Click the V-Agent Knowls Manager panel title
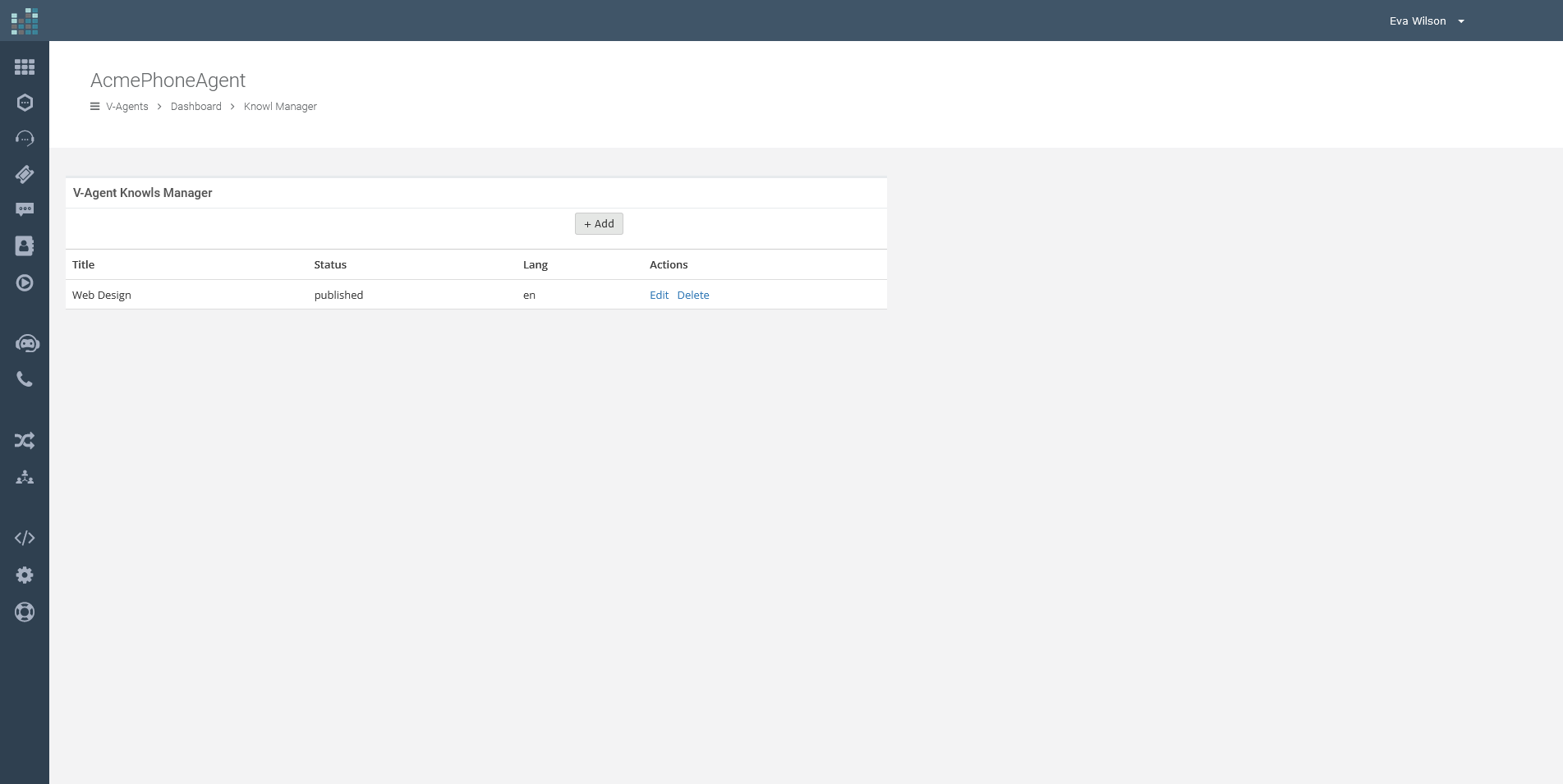Viewport: 1563px width, 784px height. point(143,193)
